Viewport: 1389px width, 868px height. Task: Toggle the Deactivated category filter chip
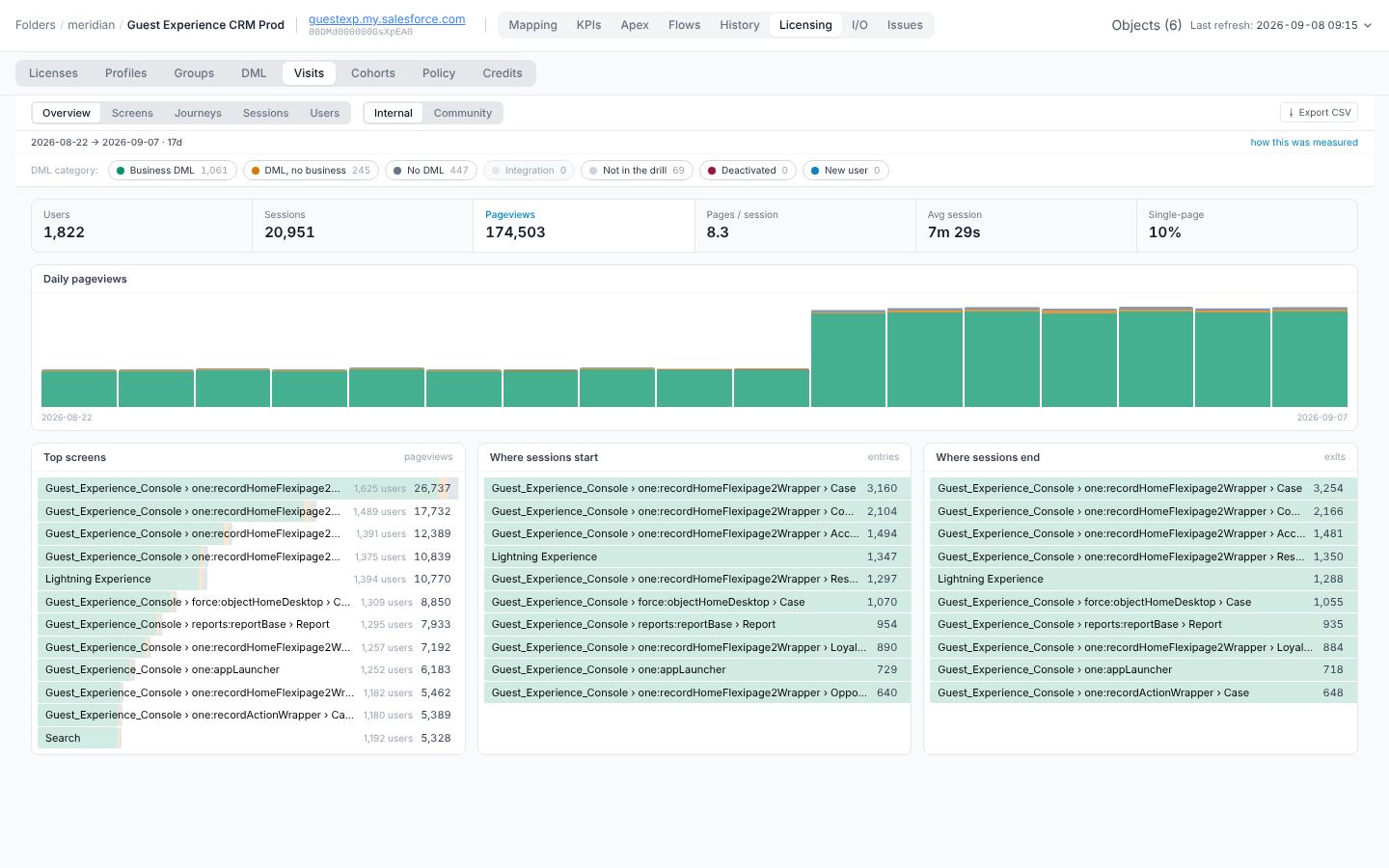coord(749,171)
